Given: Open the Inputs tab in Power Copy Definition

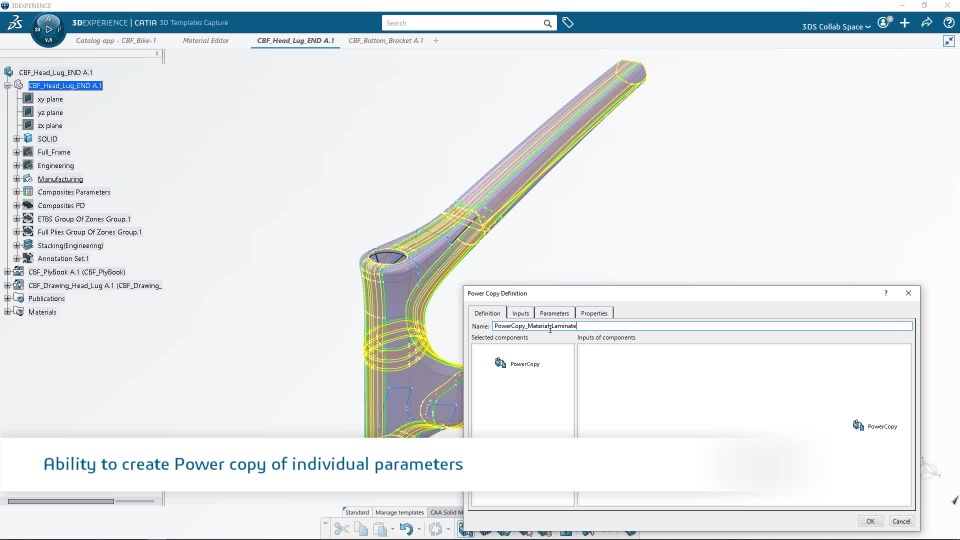Looking at the screenshot, I should pos(520,313).
